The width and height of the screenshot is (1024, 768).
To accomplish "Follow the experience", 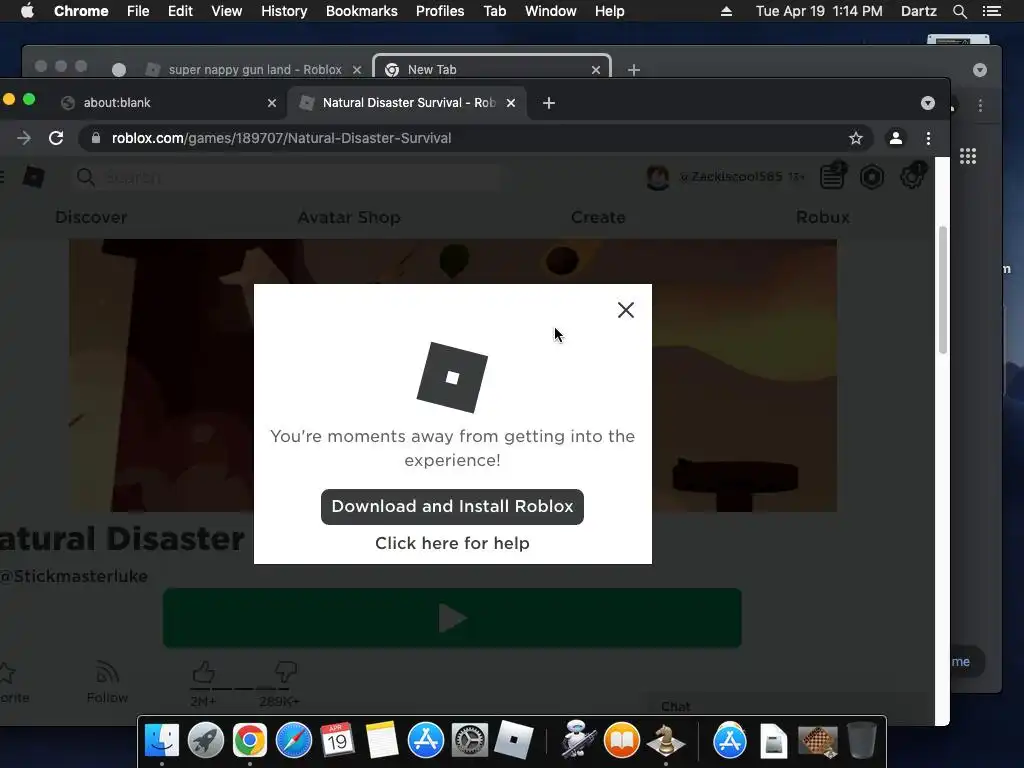I will click(108, 682).
